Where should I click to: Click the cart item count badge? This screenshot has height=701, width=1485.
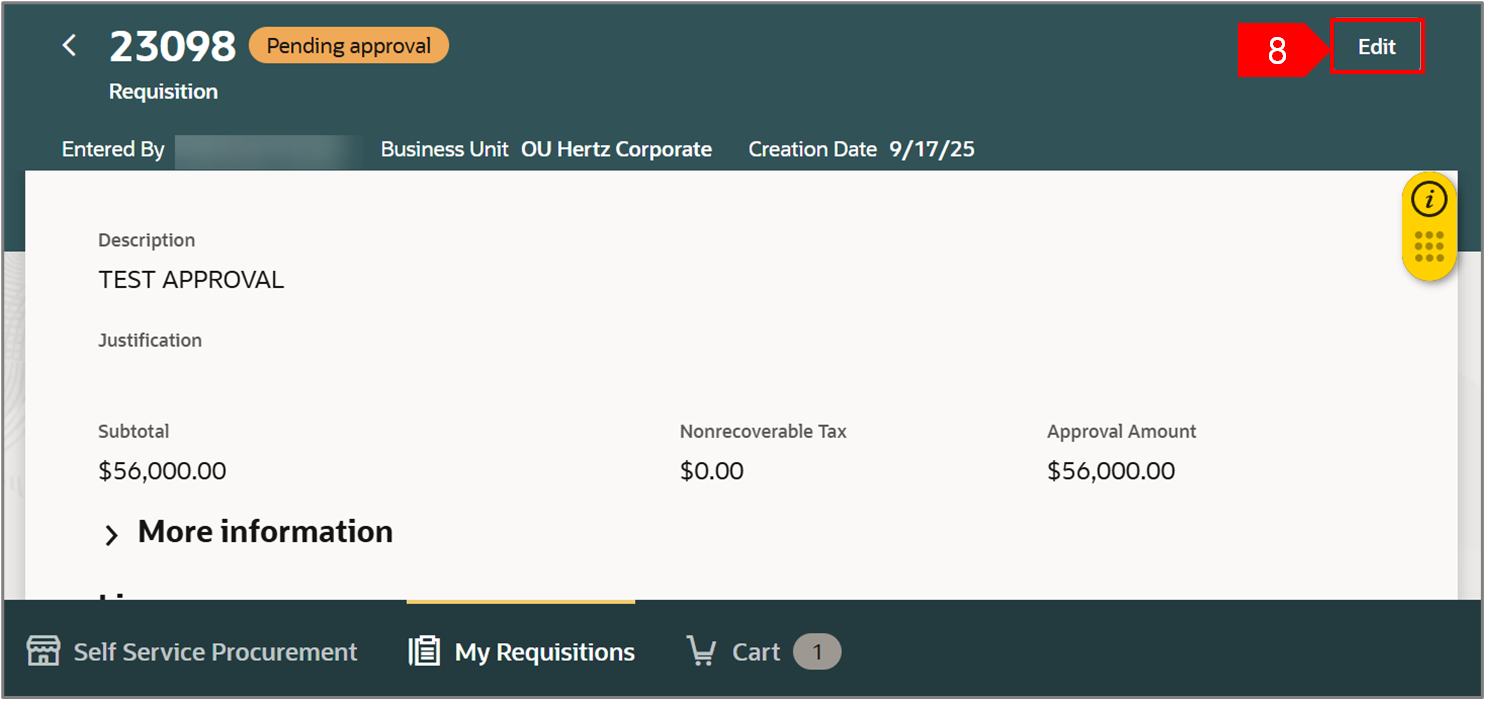(x=817, y=652)
